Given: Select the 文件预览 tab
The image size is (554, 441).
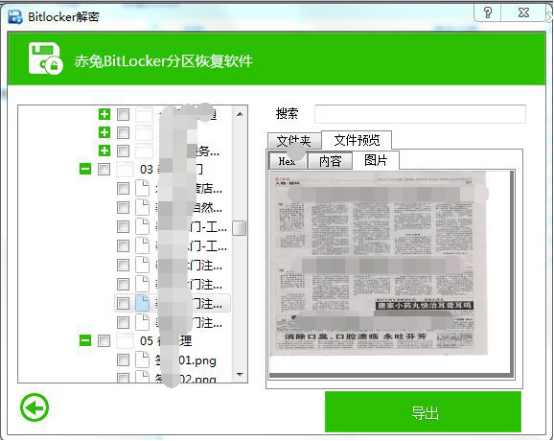Looking at the screenshot, I should pyautogui.click(x=356, y=140).
